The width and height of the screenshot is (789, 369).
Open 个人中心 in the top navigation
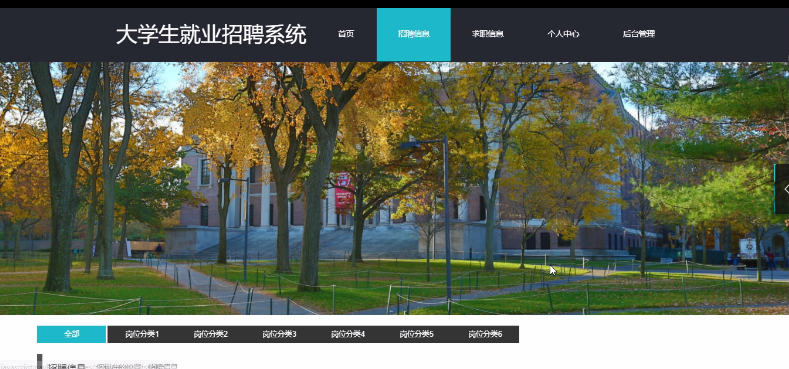563,34
